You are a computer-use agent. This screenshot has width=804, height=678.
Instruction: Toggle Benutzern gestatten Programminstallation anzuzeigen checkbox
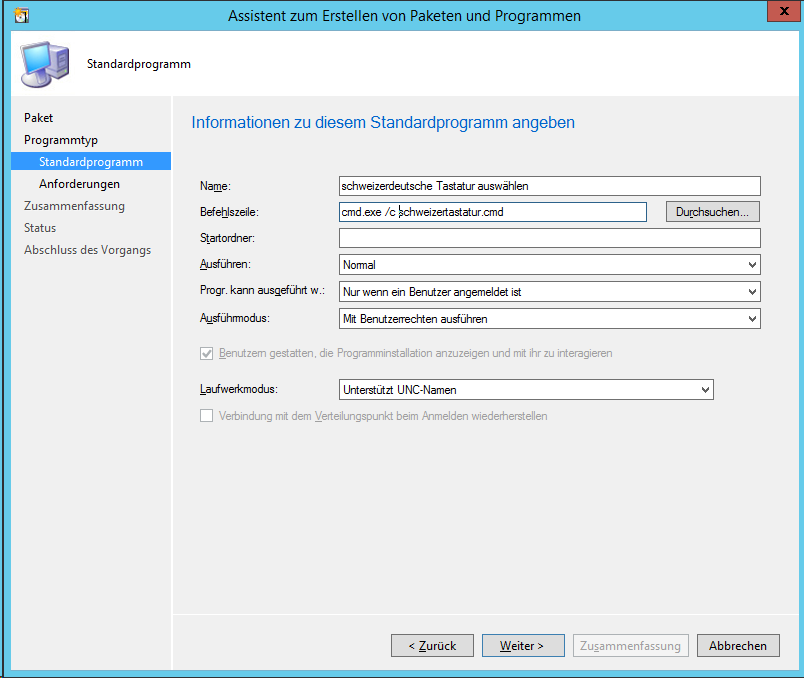tap(207, 353)
